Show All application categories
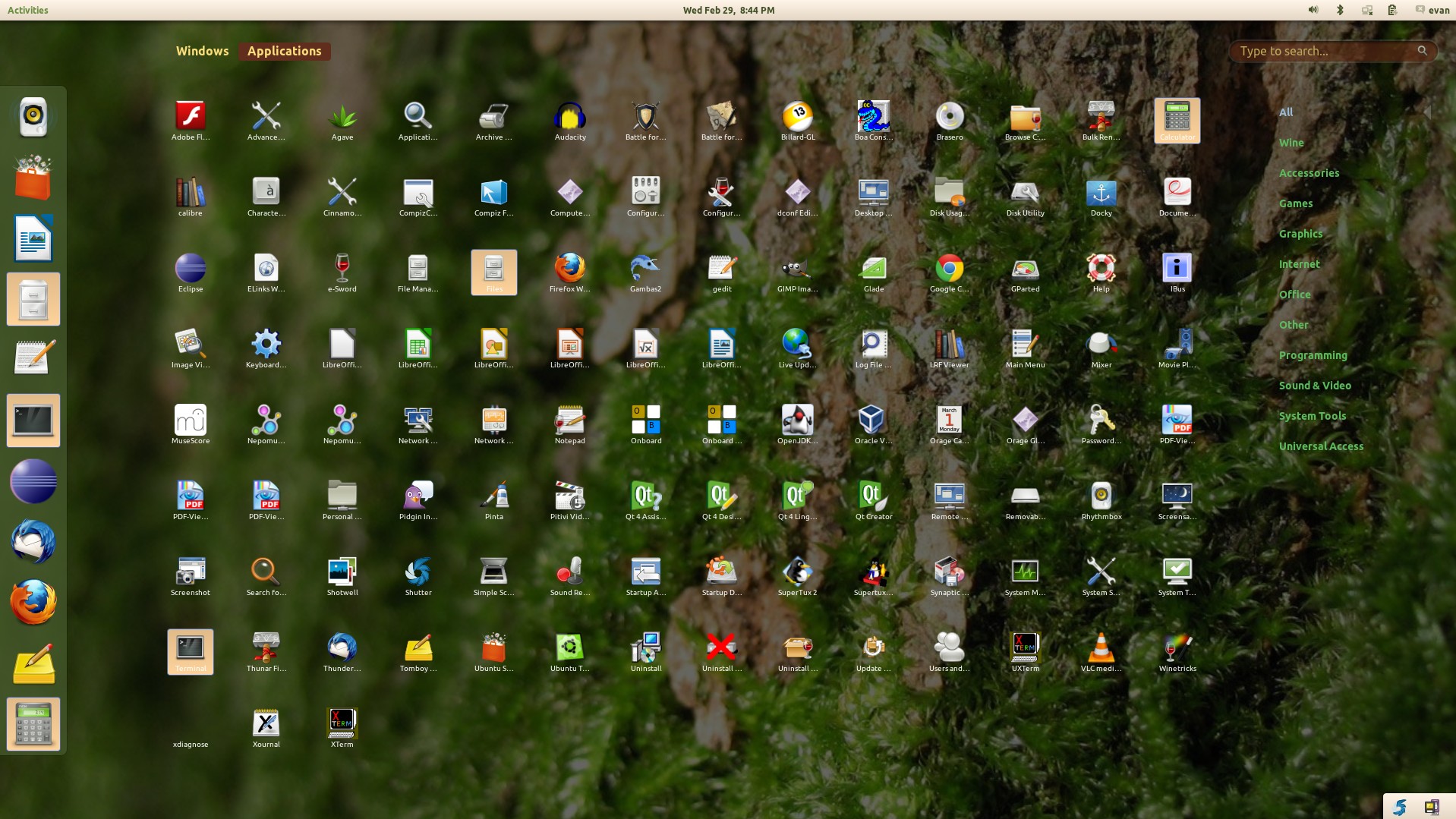The image size is (1456, 819). (1286, 112)
